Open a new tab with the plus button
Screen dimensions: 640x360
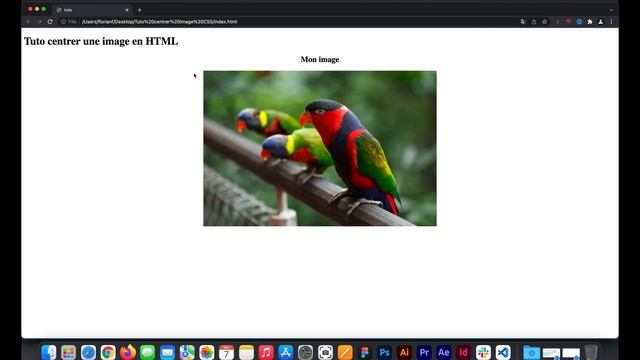pos(140,10)
